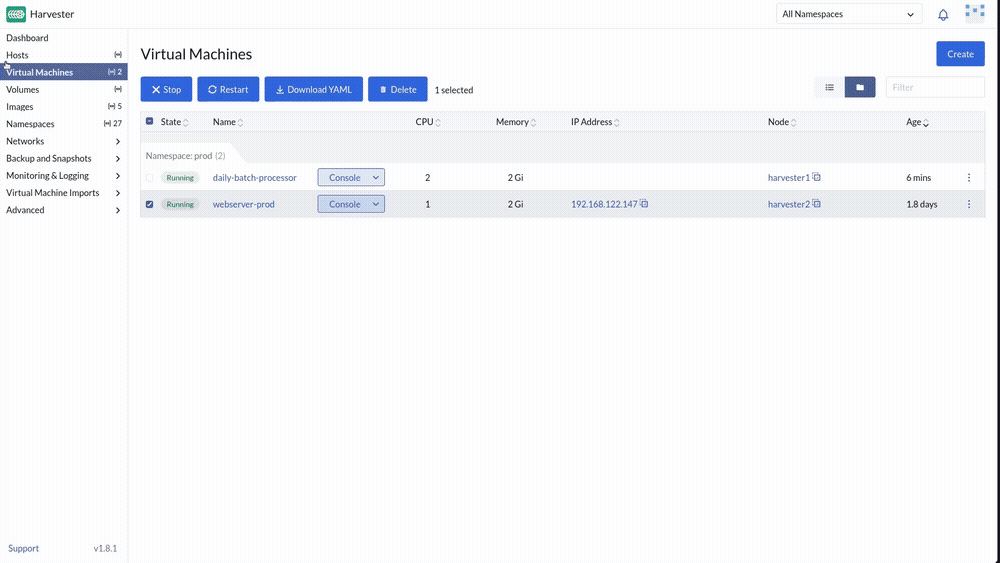Copy the 192.168.122.147 IP address
The image size is (1000, 563).
pos(644,203)
